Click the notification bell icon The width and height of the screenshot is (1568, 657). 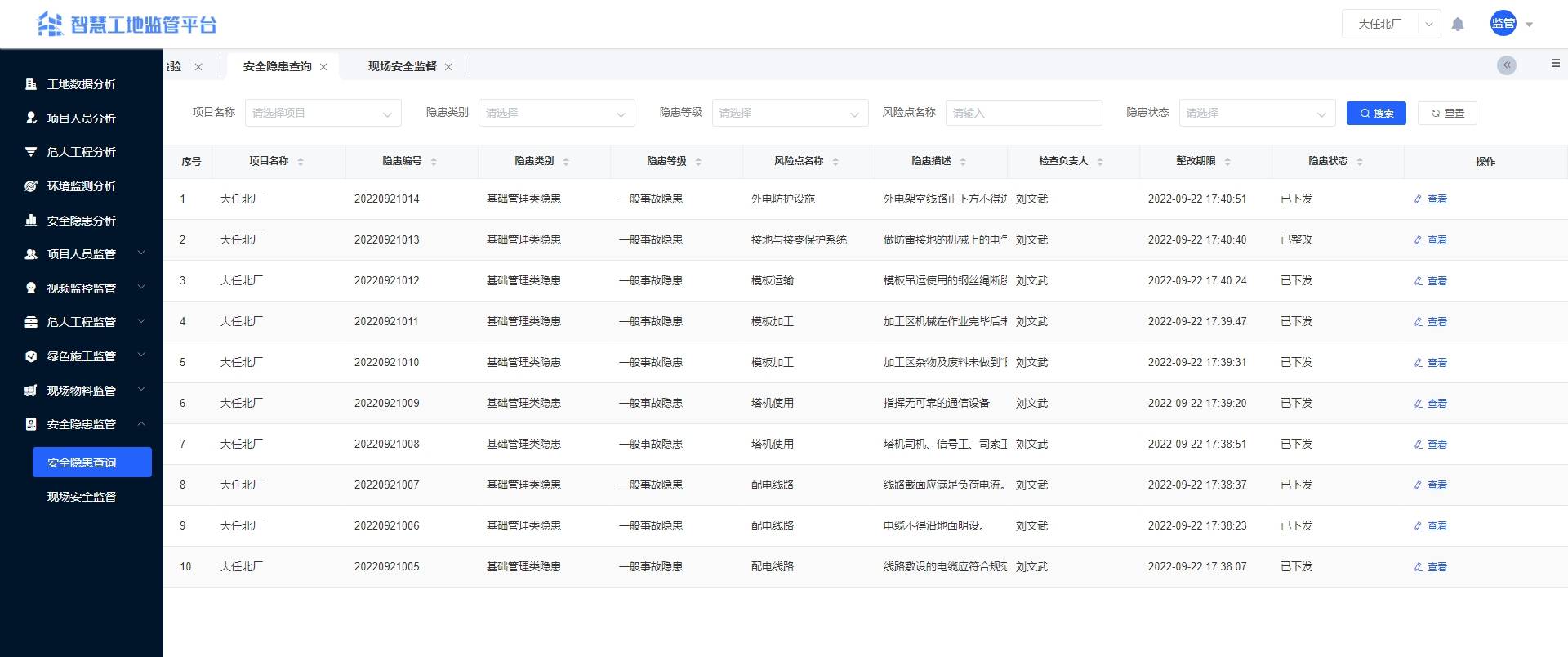[x=1458, y=25]
